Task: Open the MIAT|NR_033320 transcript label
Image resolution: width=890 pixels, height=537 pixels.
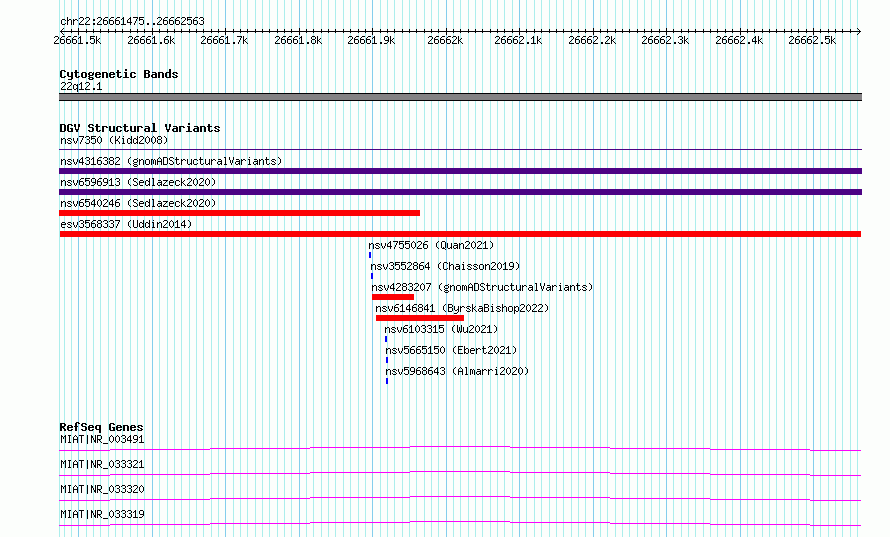Action: click(x=102, y=489)
